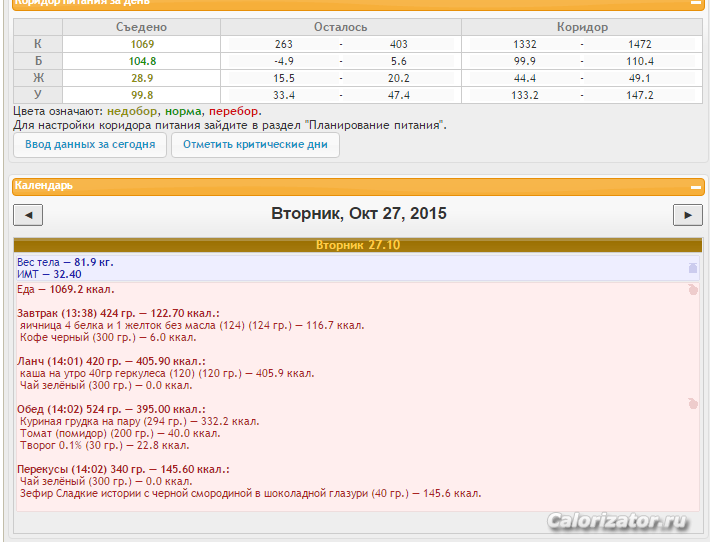Screen dimensions: 710x542
Task: Open the Обед (14:02) meal entry
Action: click(111, 409)
